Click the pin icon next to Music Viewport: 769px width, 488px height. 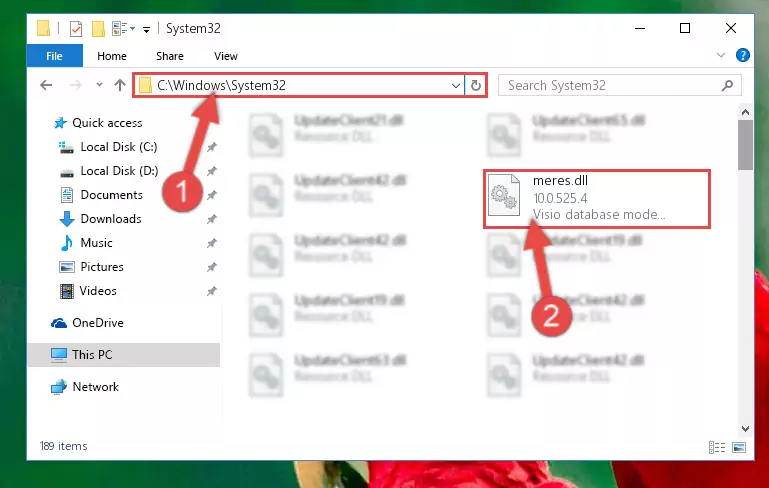point(212,243)
